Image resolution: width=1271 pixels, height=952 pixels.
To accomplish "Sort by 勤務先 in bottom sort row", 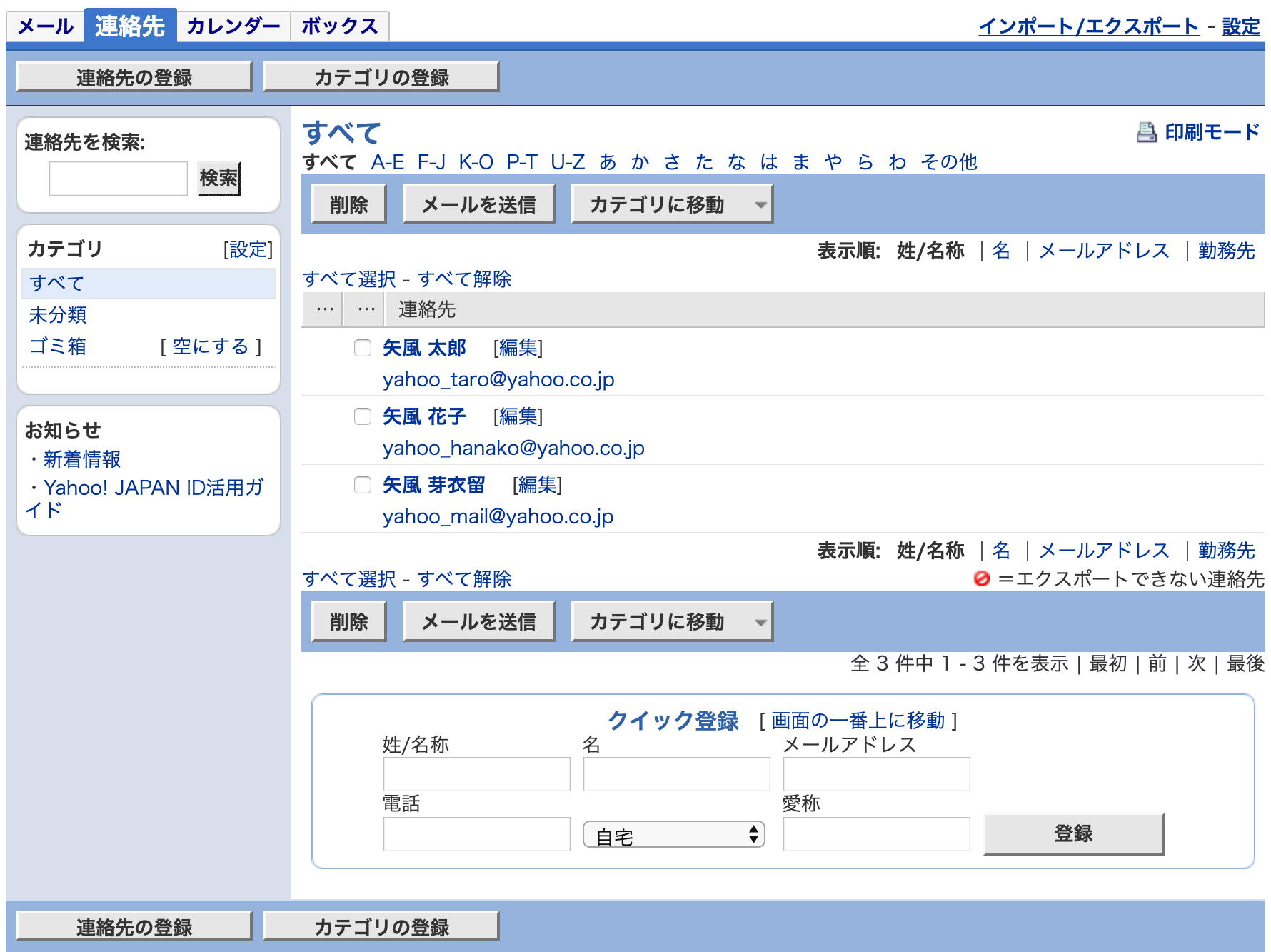I will click(1227, 551).
